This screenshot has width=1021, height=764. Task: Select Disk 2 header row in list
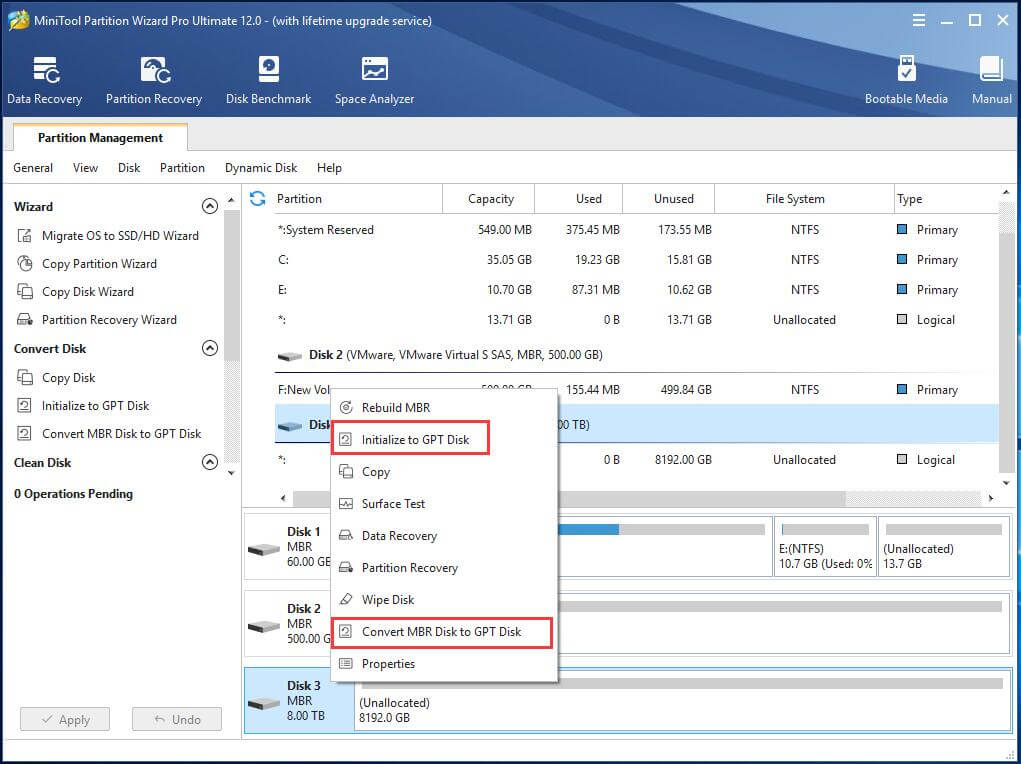point(636,355)
